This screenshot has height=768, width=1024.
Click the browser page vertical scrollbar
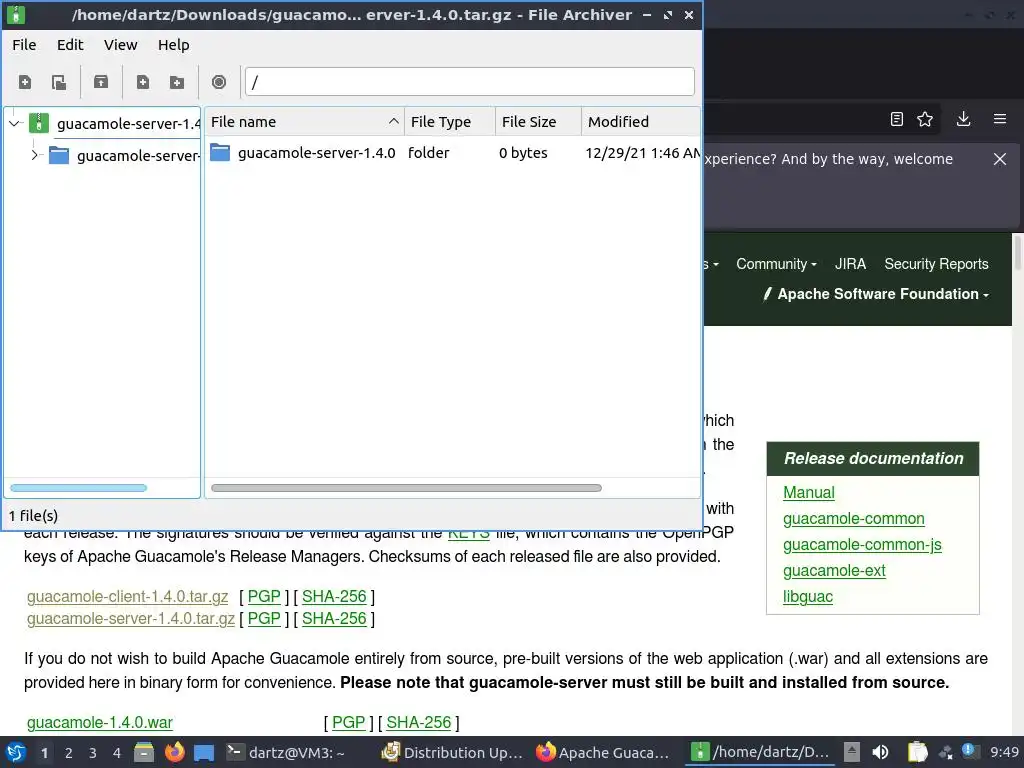(1017, 253)
